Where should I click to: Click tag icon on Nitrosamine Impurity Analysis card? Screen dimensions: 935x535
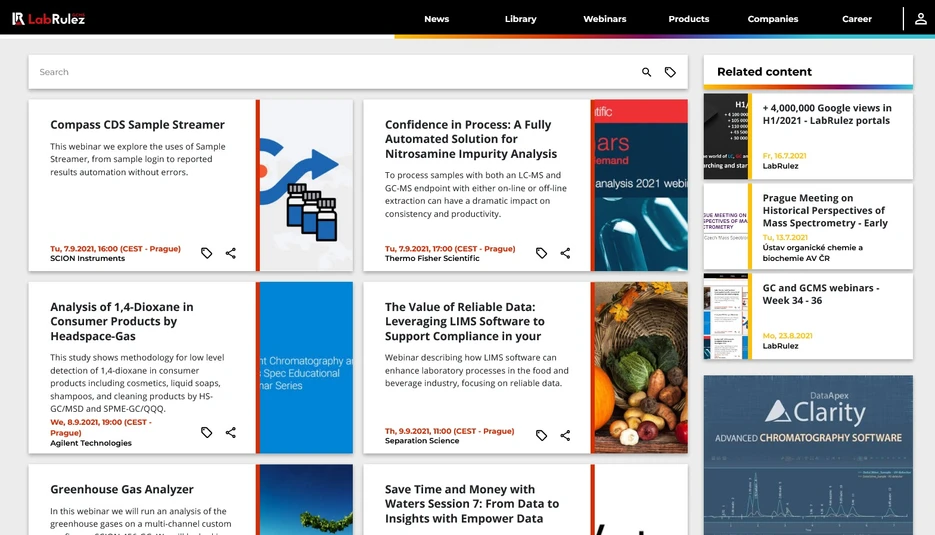coord(541,253)
